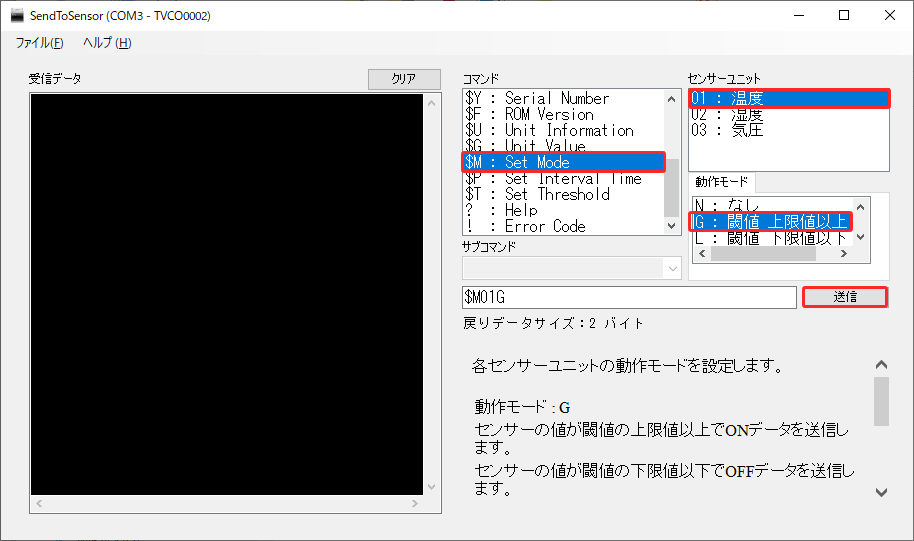
Task: Select sensor unit '02 : 湿度'
Action: pos(789,114)
